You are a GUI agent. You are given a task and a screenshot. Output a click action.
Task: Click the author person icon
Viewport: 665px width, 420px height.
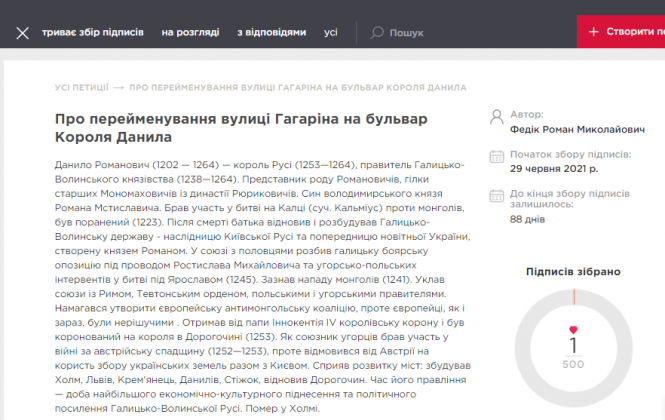pos(497,119)
